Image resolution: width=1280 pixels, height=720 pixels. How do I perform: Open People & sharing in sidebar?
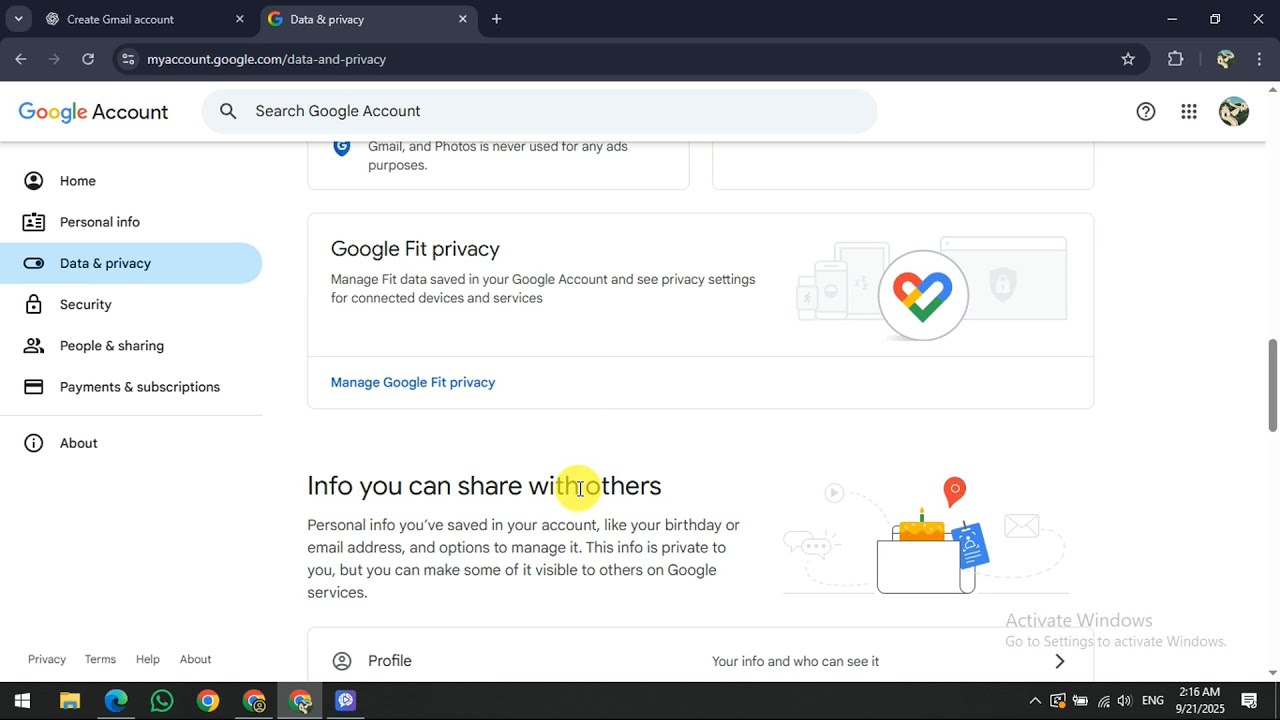pos(131,345)
